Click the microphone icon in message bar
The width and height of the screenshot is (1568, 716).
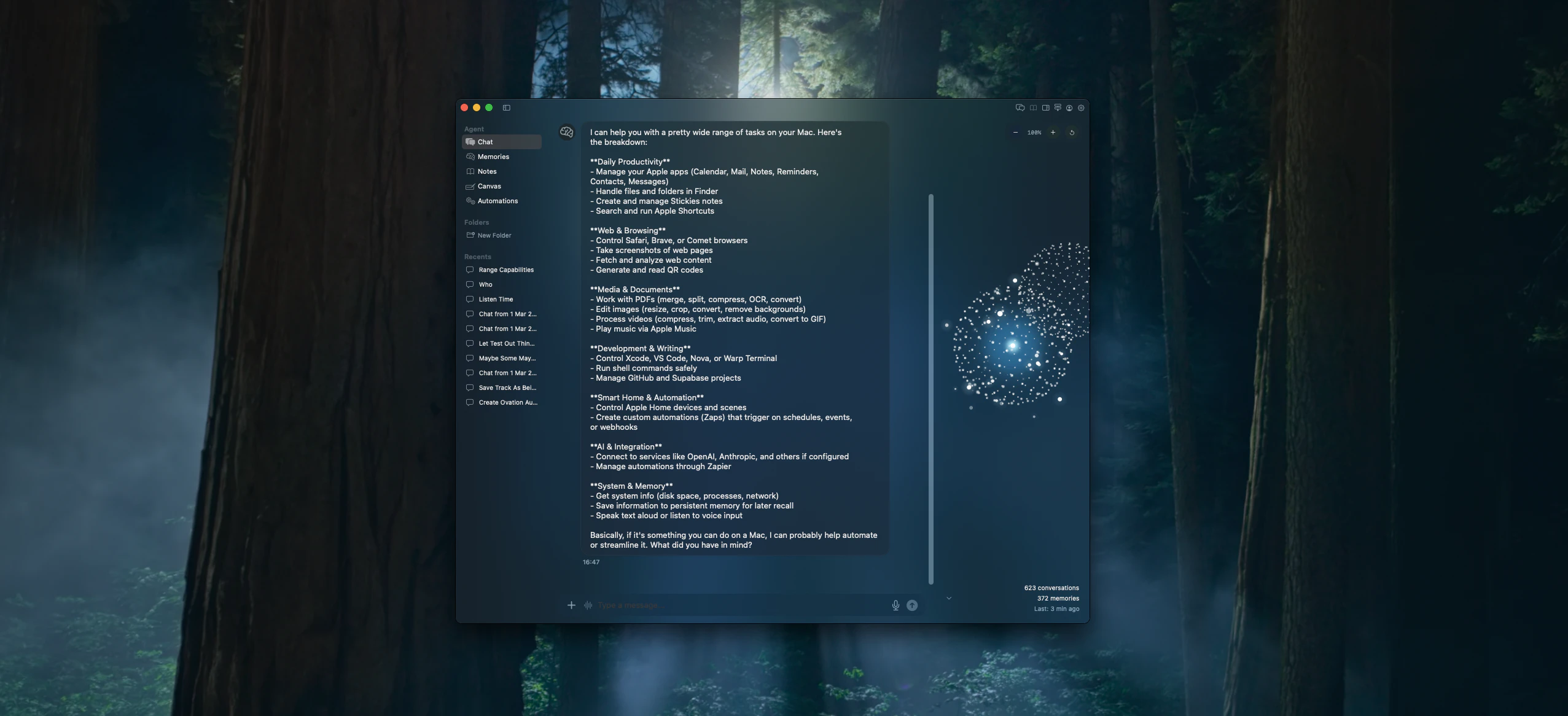[895, 605]
